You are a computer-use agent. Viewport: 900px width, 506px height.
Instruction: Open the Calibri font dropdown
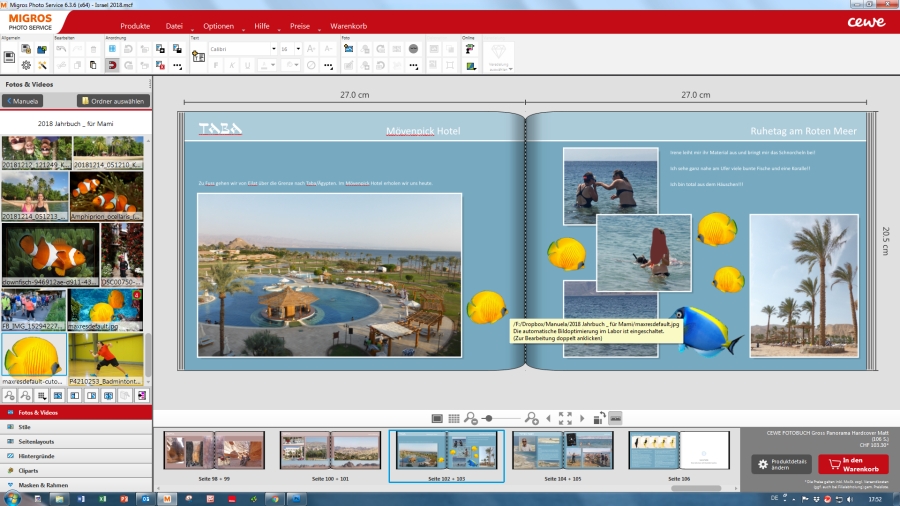pyautogui.click(x=243, y=48)
